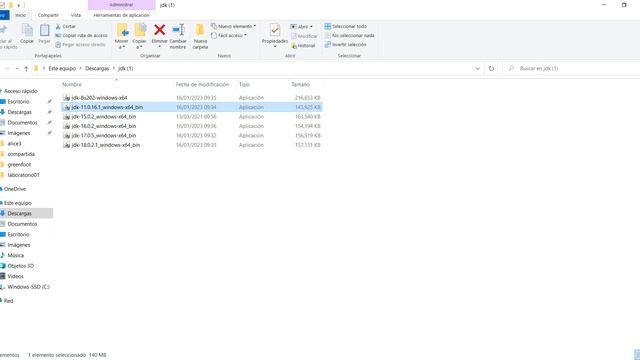This screenshot has width=640, height=360.
Task: Open the Nuevo elemento dropdown
Action: tap(233, 26)
